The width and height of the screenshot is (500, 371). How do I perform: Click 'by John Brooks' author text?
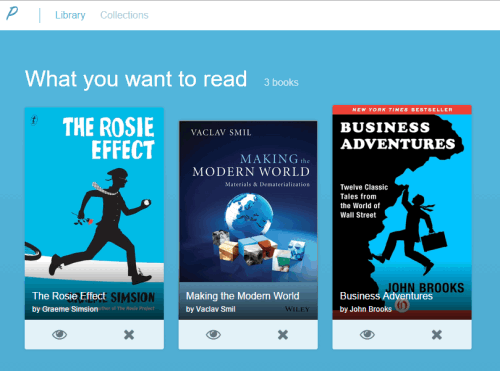click(366, 309)
